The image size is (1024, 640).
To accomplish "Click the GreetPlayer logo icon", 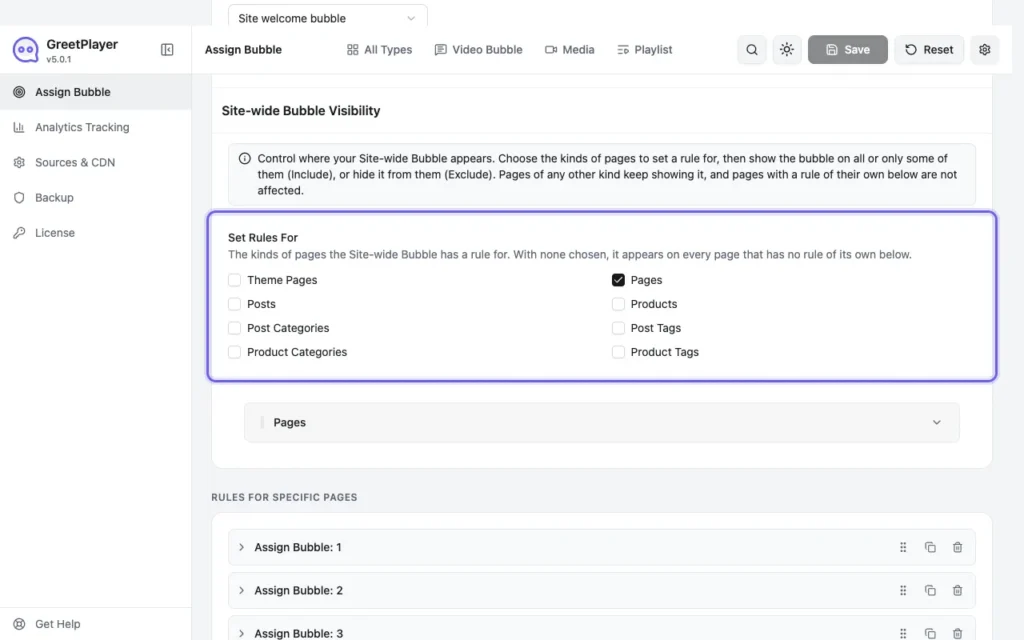I will 25,50.
